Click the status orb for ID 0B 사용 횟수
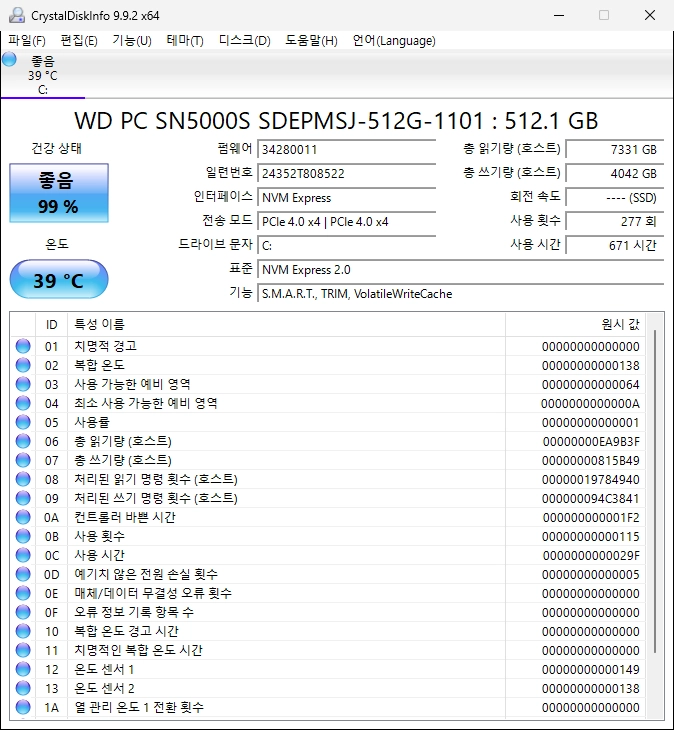Viewport: 674px width, 730px height. pos(23,536)
